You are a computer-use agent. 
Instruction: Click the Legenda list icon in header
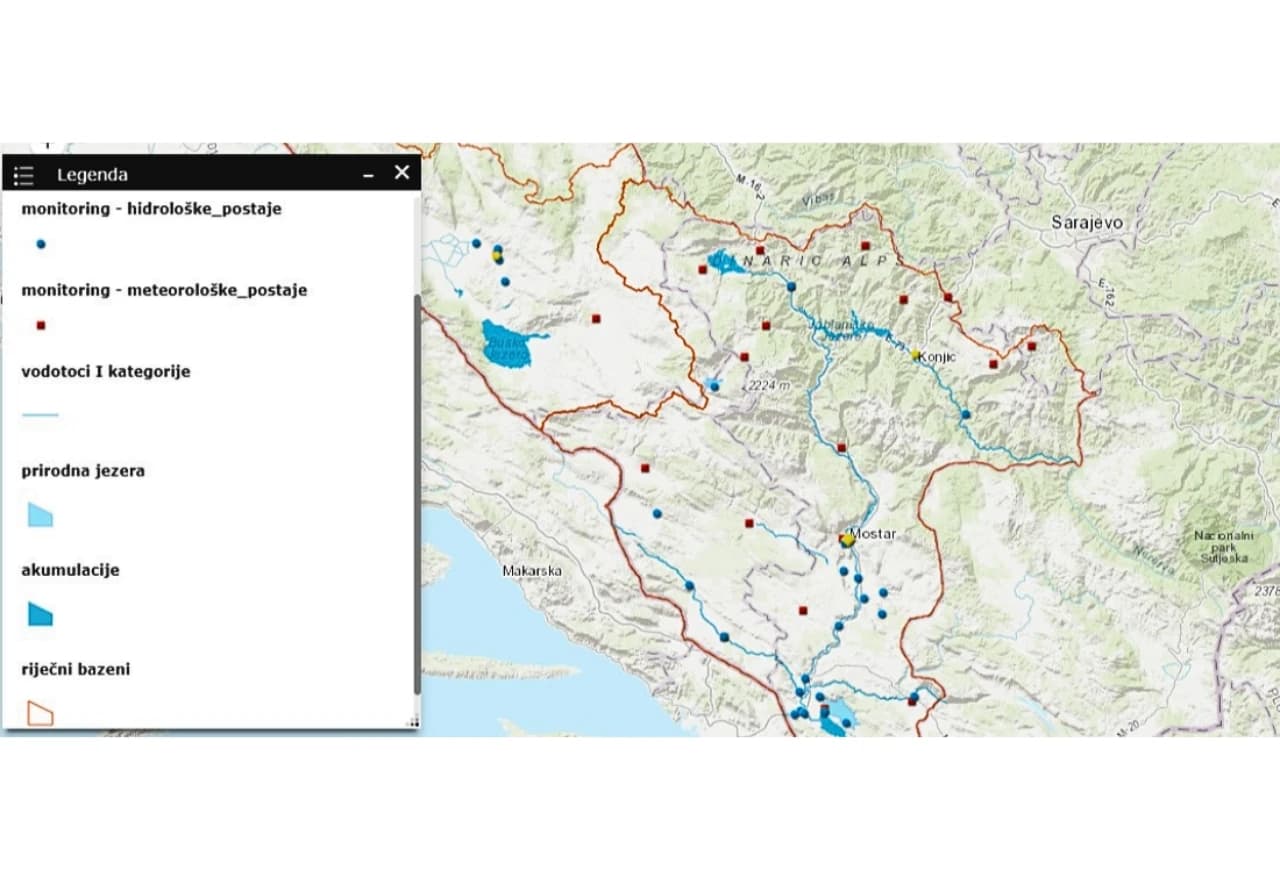pyautogui.click(x=24, y=175)
